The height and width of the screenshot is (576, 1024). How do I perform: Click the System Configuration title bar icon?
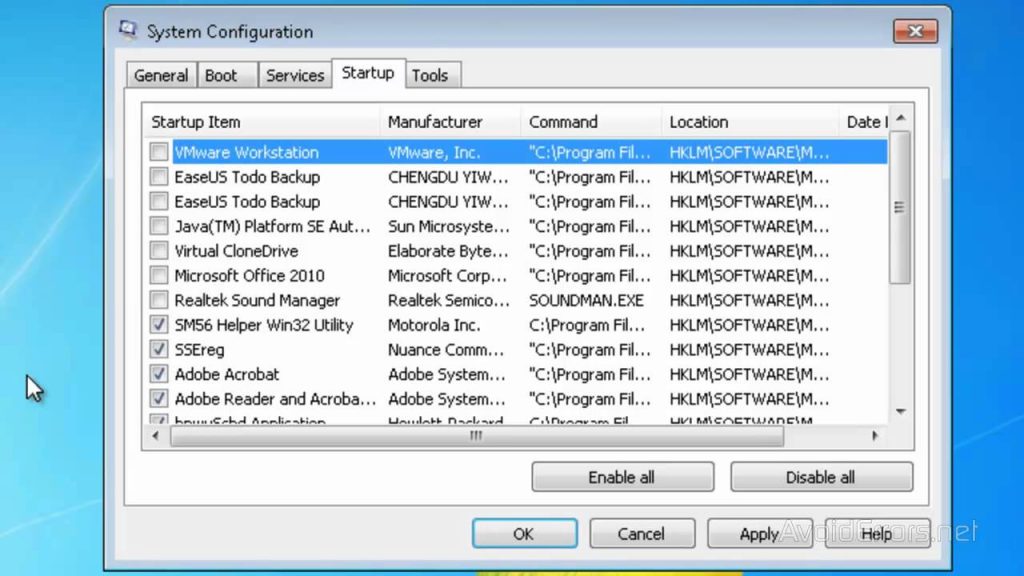click(127, 31)
